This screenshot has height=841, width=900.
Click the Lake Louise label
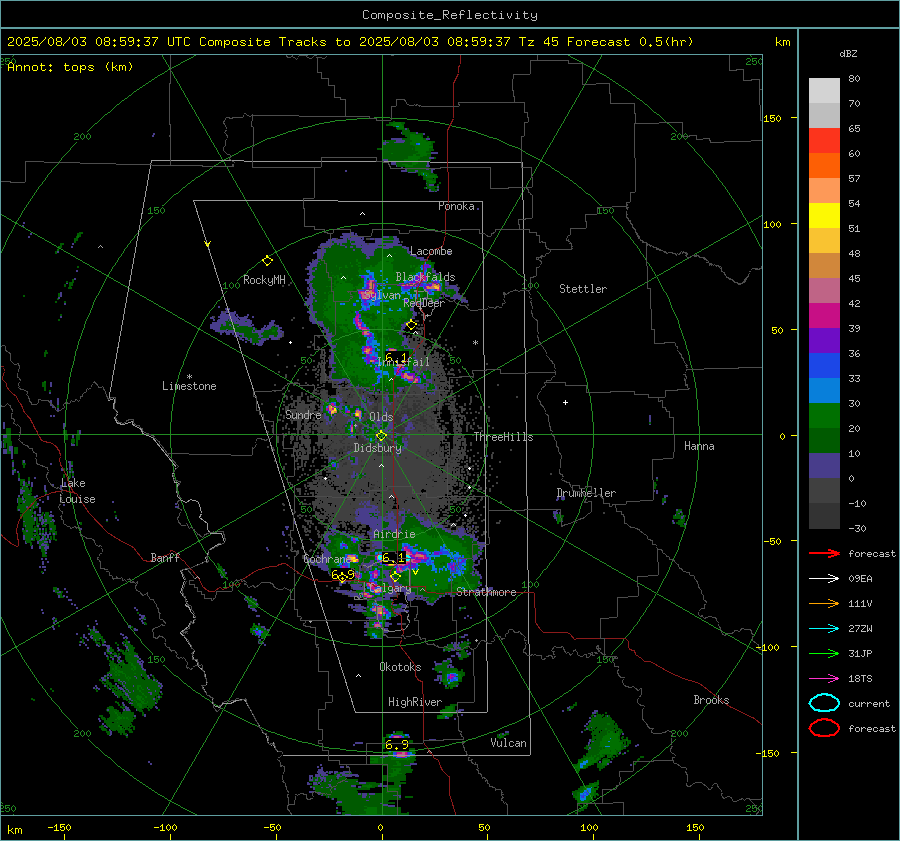click(x=77, y=491)
